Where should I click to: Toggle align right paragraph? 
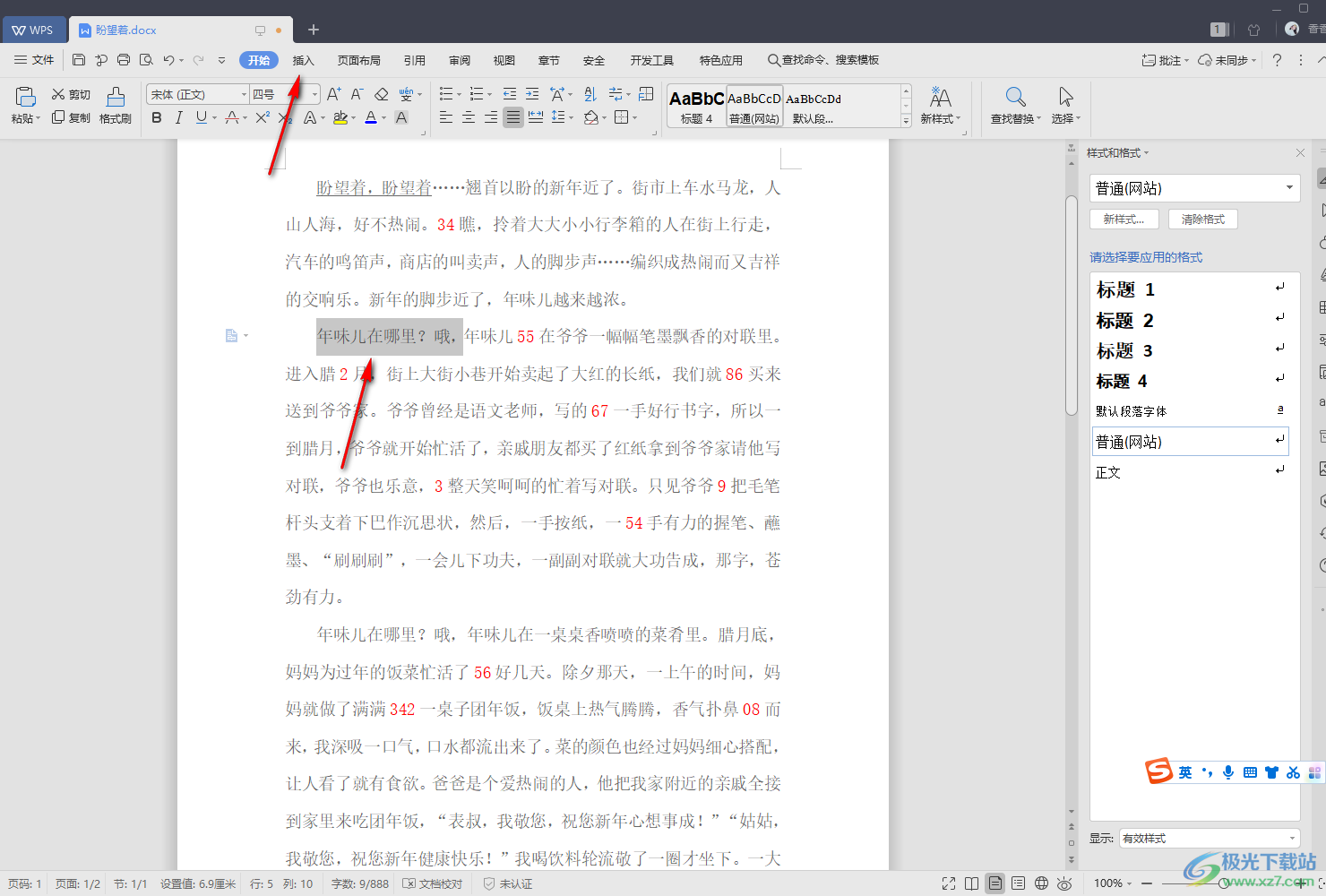[x=491, y=117]
